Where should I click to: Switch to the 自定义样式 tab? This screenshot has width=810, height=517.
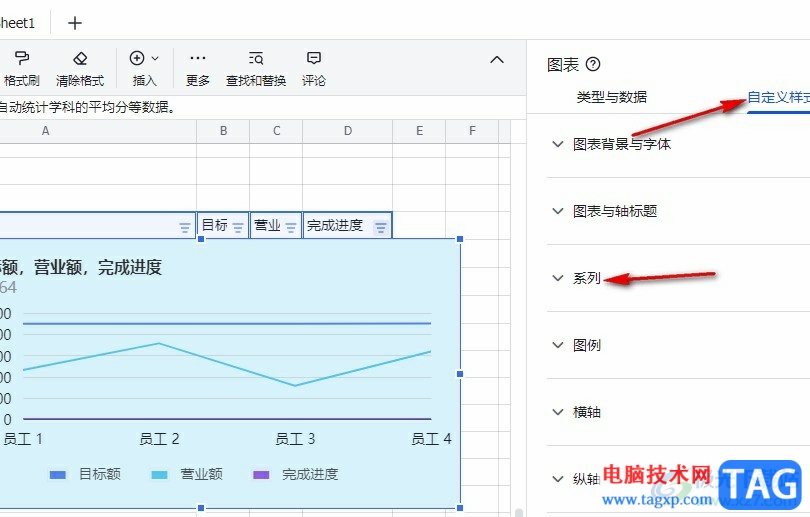pos(778,97)
